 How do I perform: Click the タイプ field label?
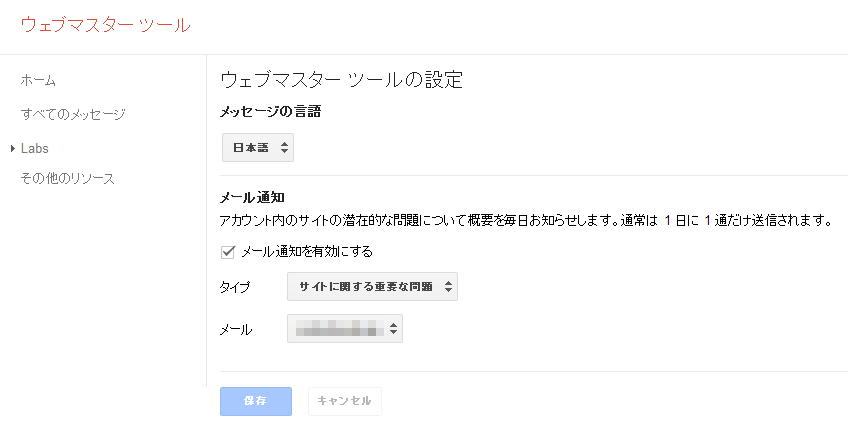tap(234, 288)
